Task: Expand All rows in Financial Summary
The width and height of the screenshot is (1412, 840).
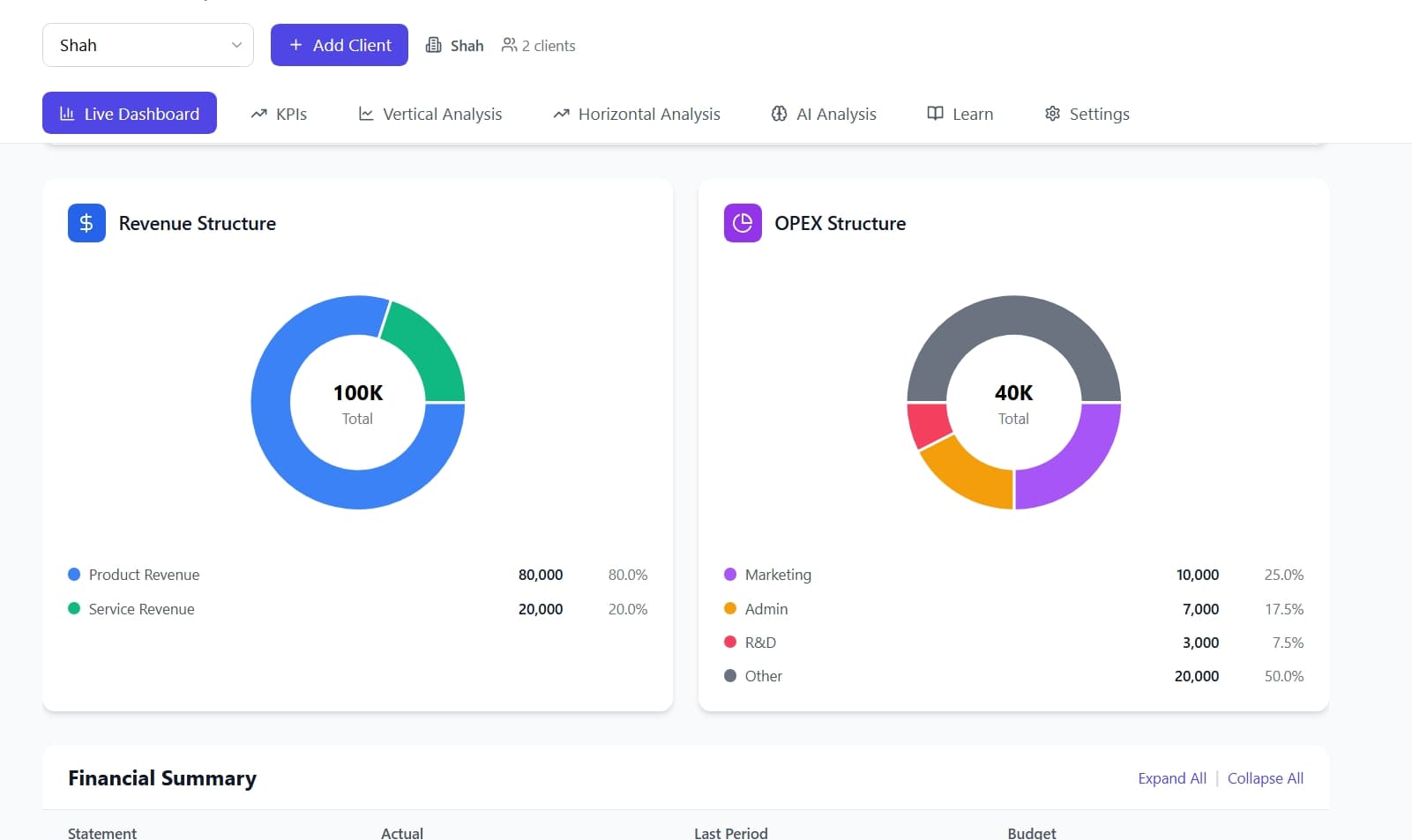Action: 1172,778
